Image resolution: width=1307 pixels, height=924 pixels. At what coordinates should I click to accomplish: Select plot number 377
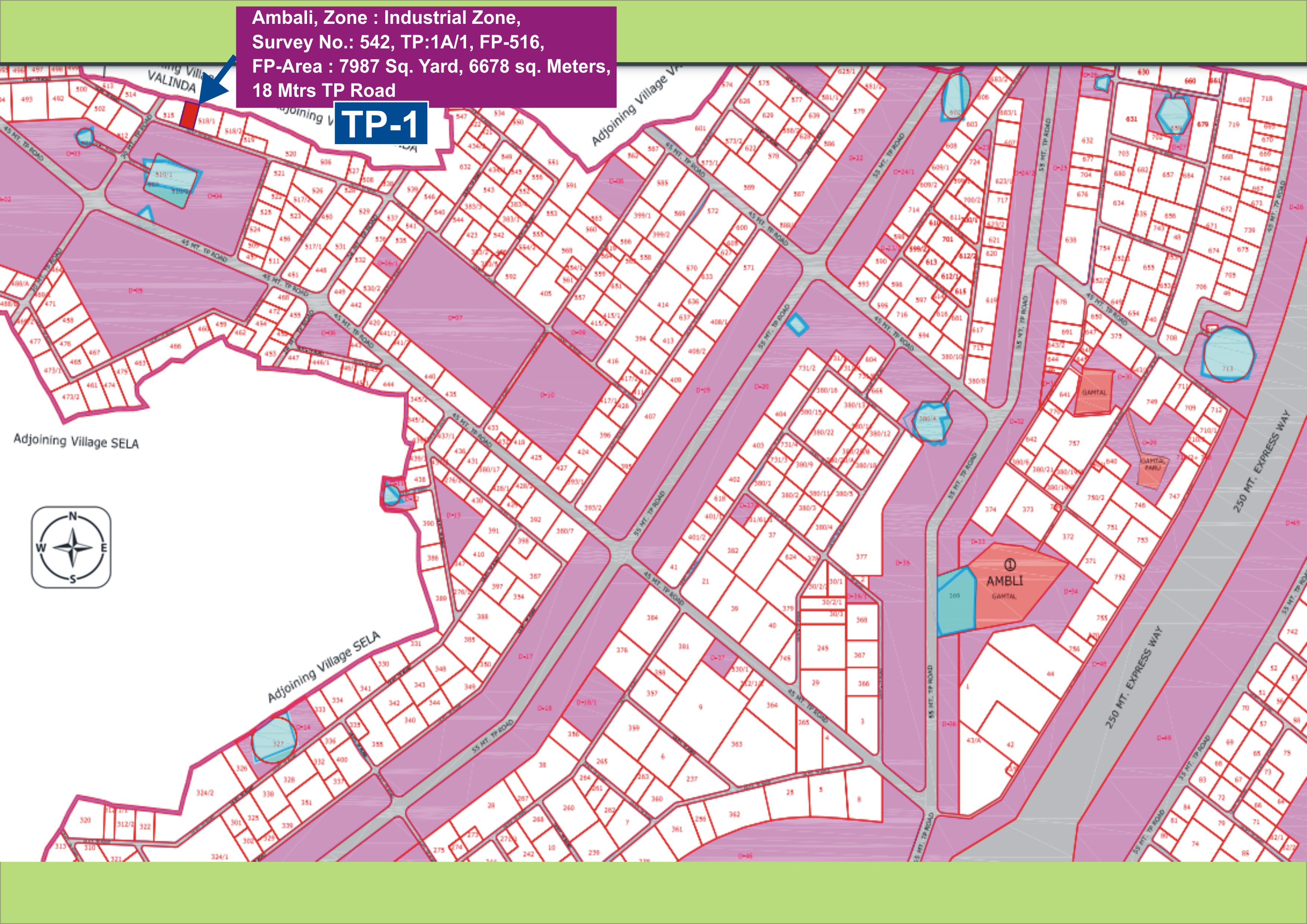click(861, 556)
